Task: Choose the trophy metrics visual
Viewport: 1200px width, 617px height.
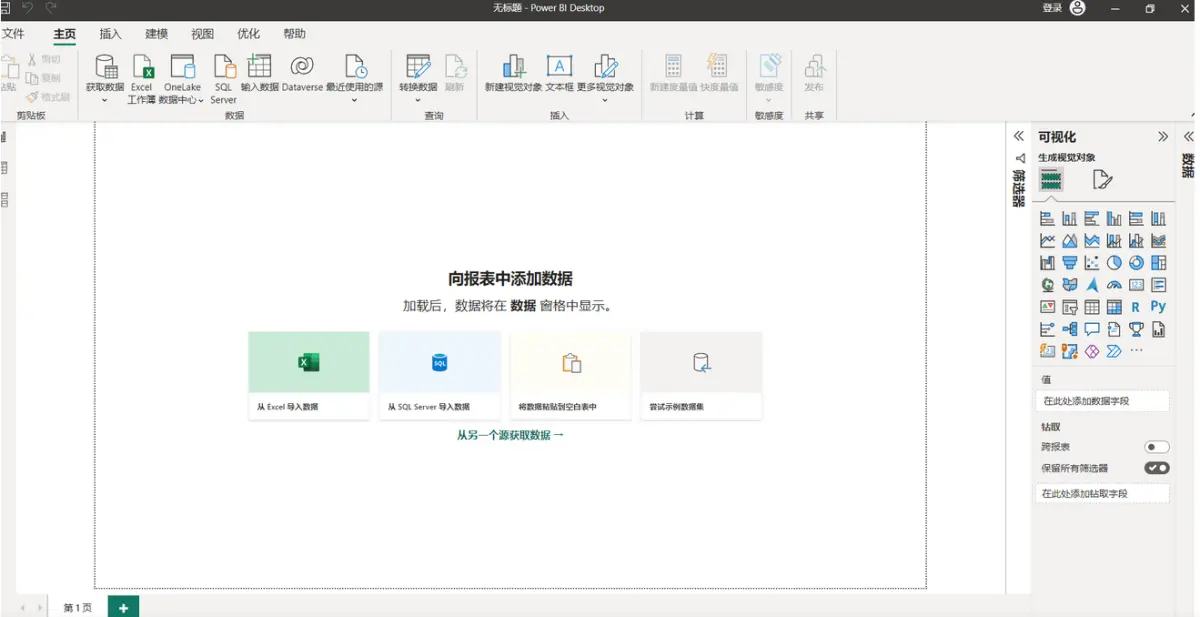Action: coord(1136,329)
